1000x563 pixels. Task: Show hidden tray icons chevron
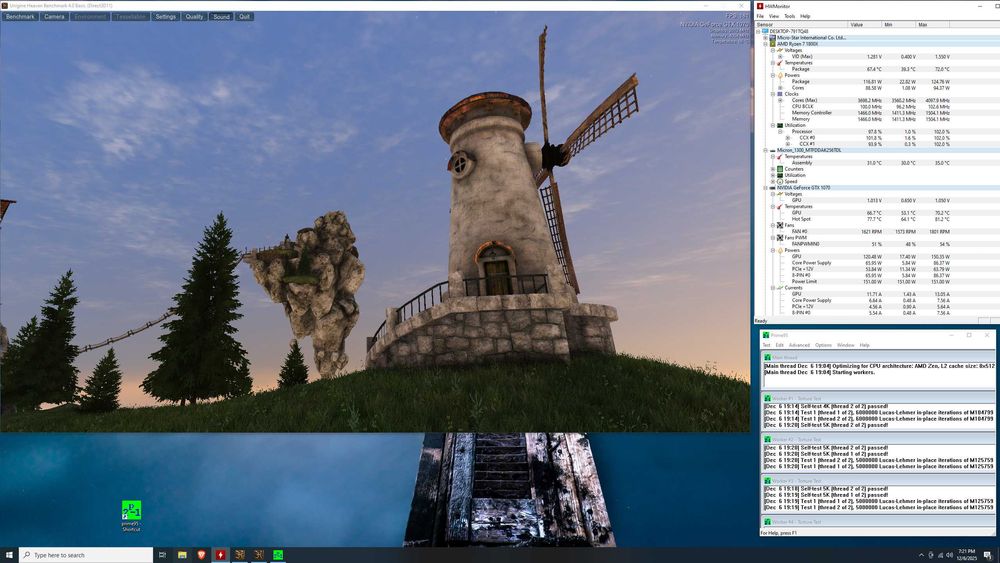[x=921, y=555]
